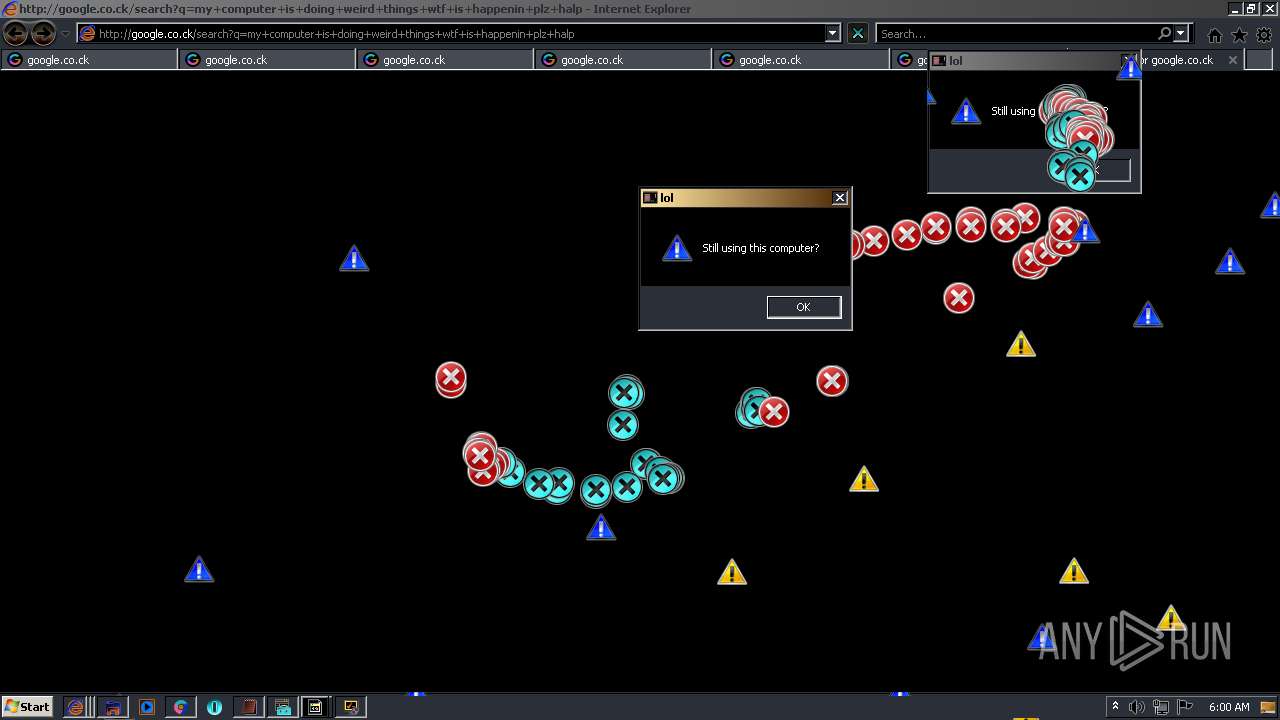The height and width of the screenshot is (720, 1280).
Task: Launch Windows Media Player from taskbar
Action: [147, 707]
